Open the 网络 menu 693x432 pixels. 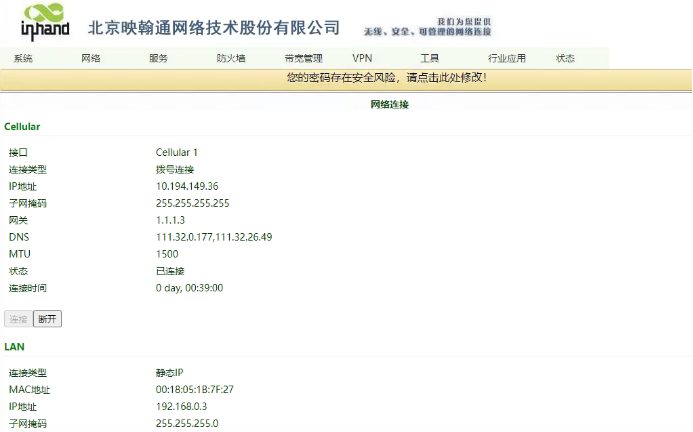pyautogui.click(x=91, y=58)
